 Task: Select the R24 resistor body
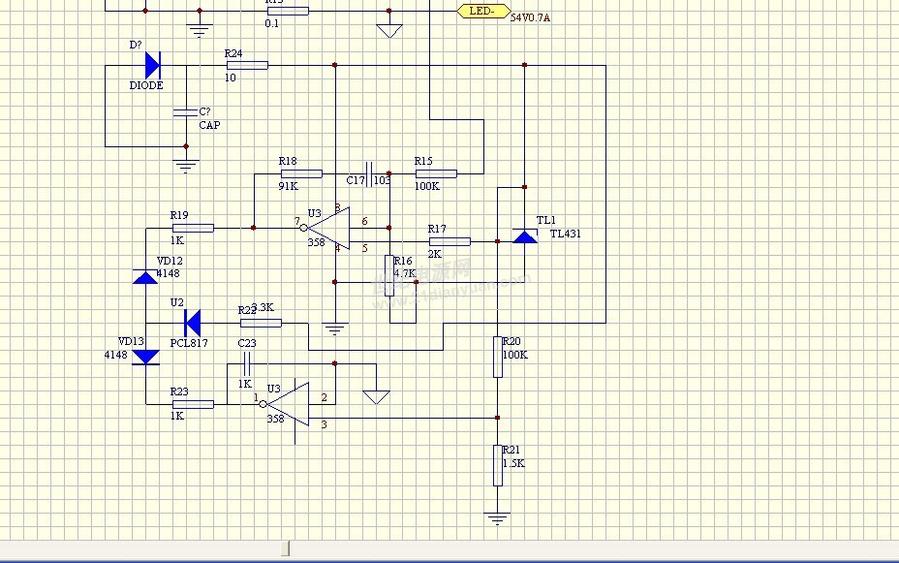(247, 65)
